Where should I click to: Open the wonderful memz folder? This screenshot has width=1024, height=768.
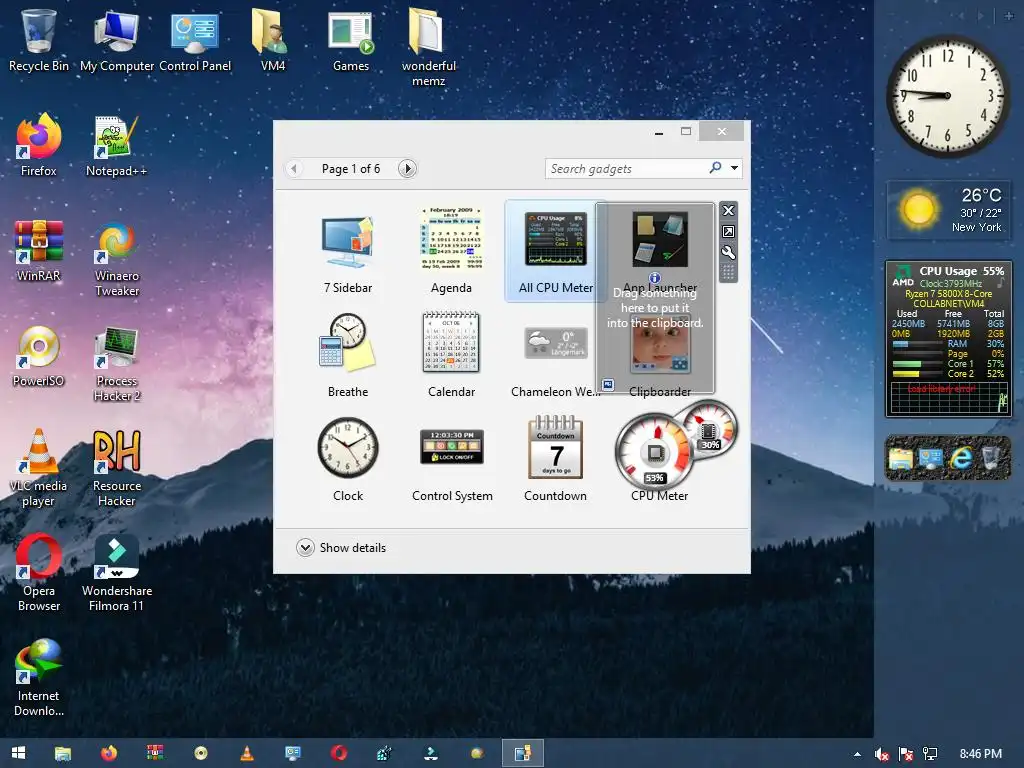[428, 47]
